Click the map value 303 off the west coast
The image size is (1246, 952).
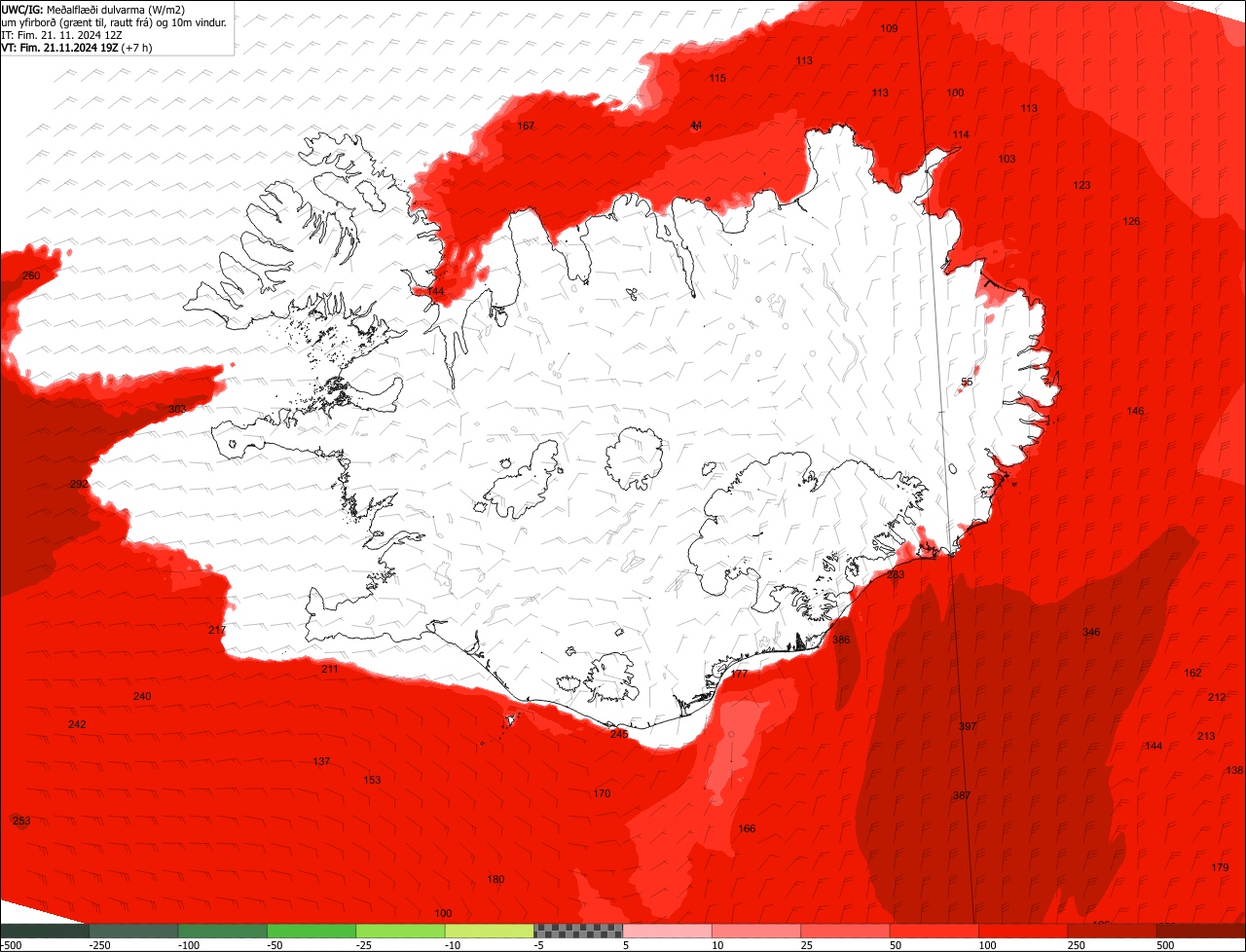177,409
